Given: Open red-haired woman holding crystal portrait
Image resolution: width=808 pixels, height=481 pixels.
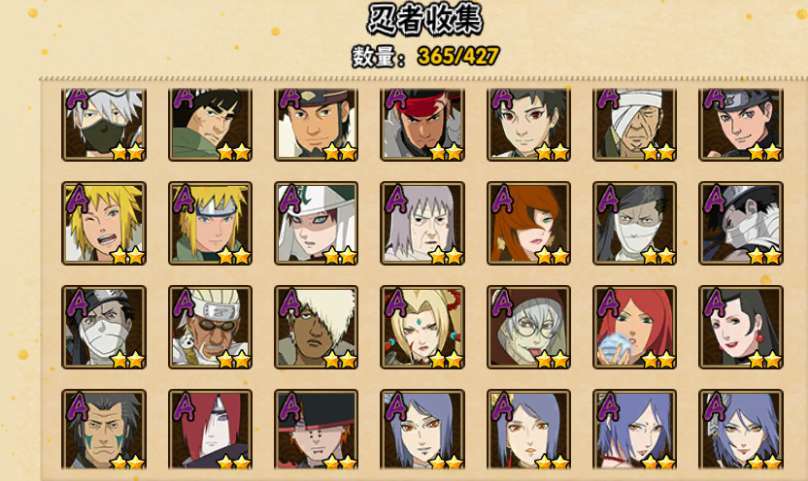Looking at the screenshot, I should [634, 327].
